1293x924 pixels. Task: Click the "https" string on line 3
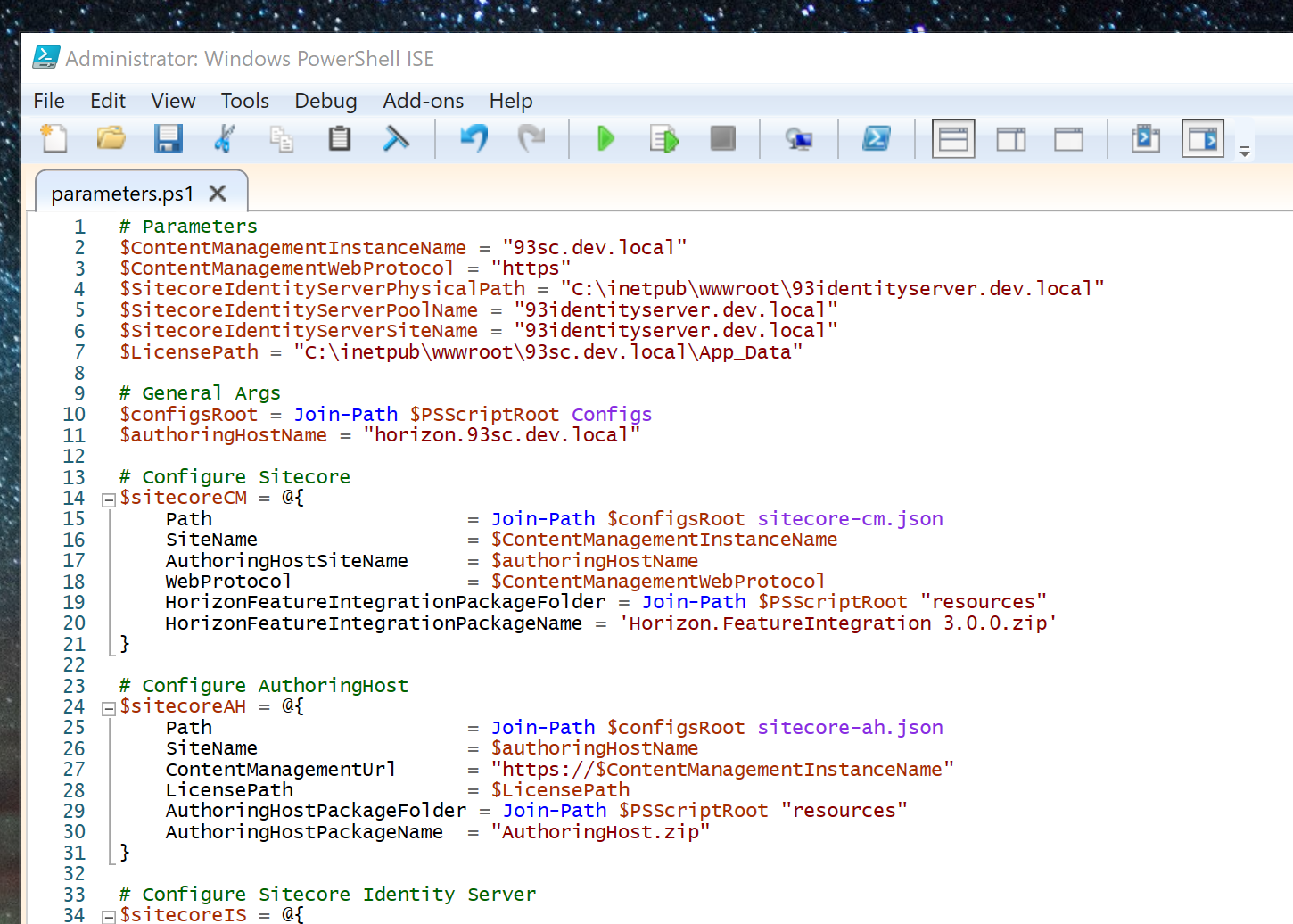click(x=531, y=268)
